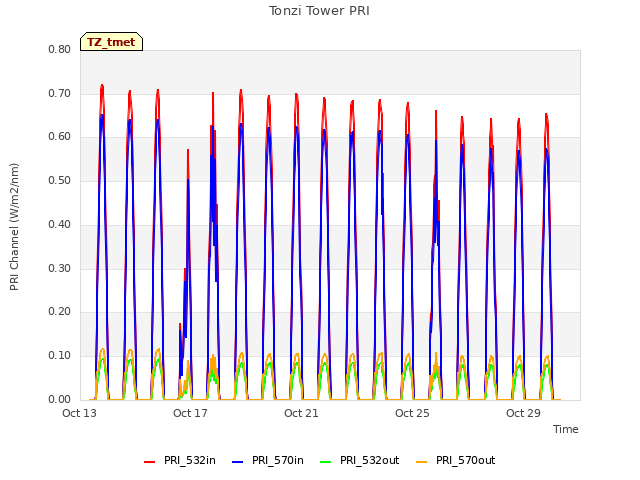Click the Oct 25 x-axis tick label

pyautogui.click(x=412, y=413)
